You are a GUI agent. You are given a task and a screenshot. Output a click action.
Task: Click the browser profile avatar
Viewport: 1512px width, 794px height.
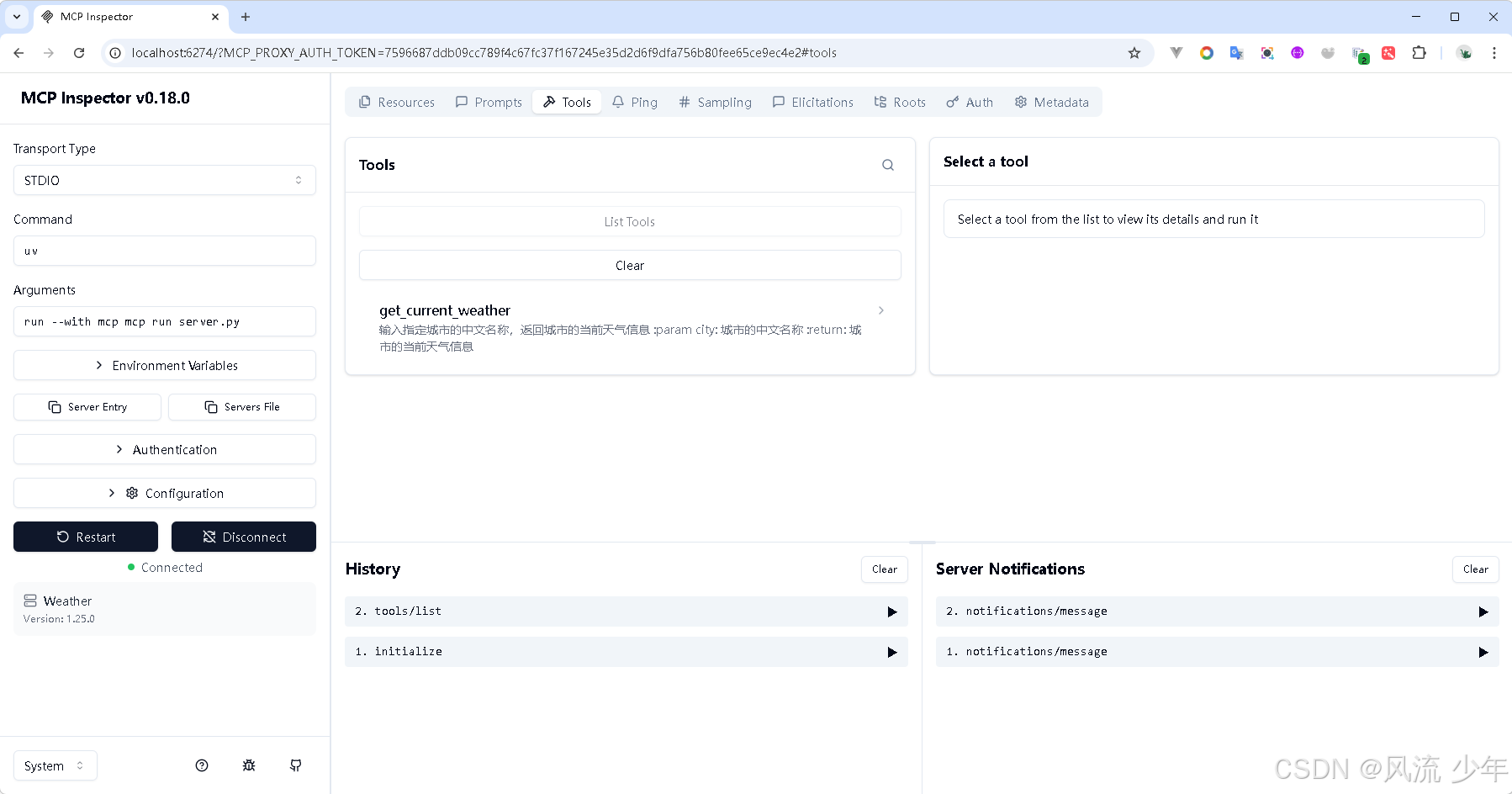click(x=1465, y=53)
